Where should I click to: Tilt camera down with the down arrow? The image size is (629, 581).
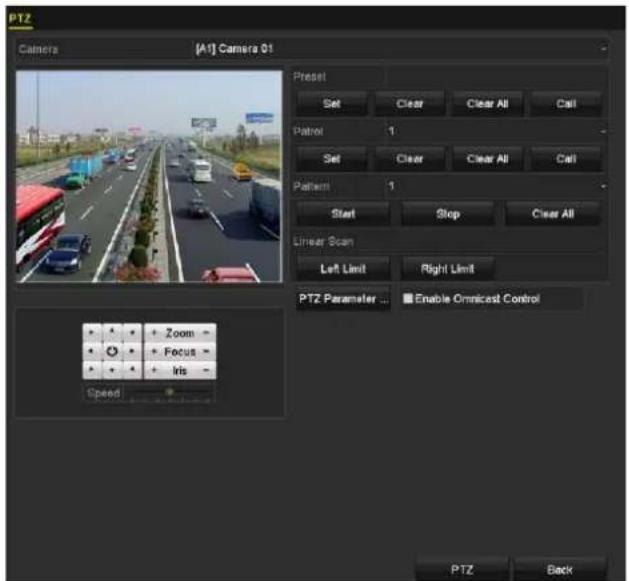(112, 370)
